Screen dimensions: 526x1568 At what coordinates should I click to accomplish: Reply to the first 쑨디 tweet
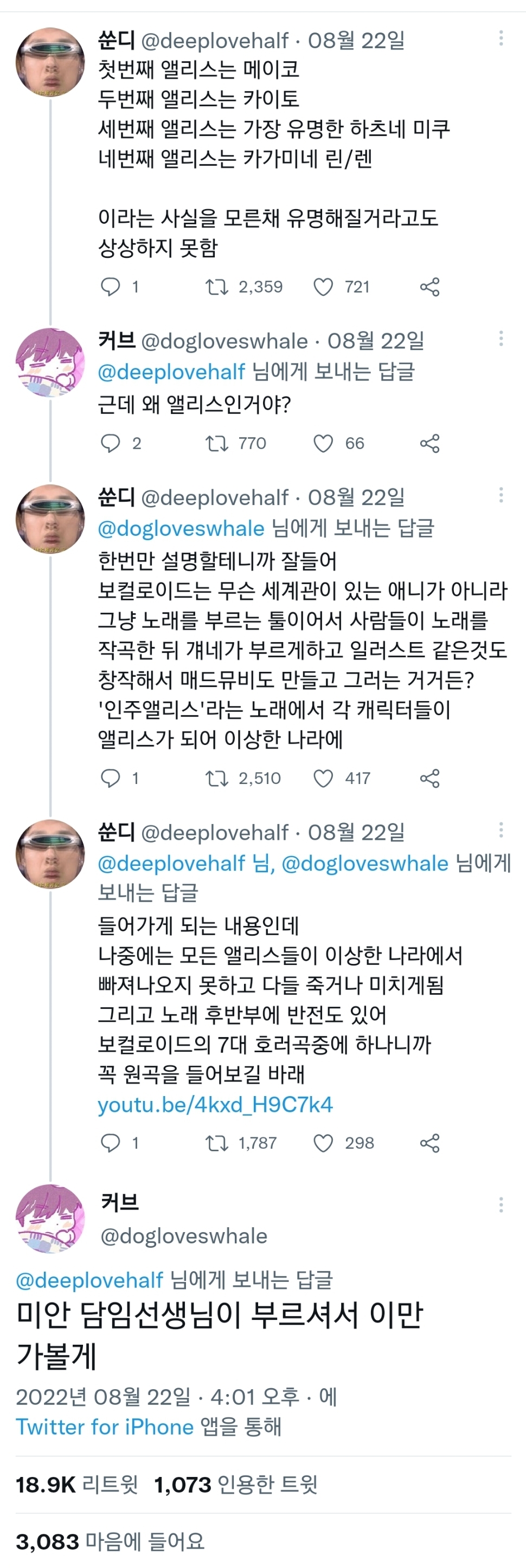click(x=110, y=287)
